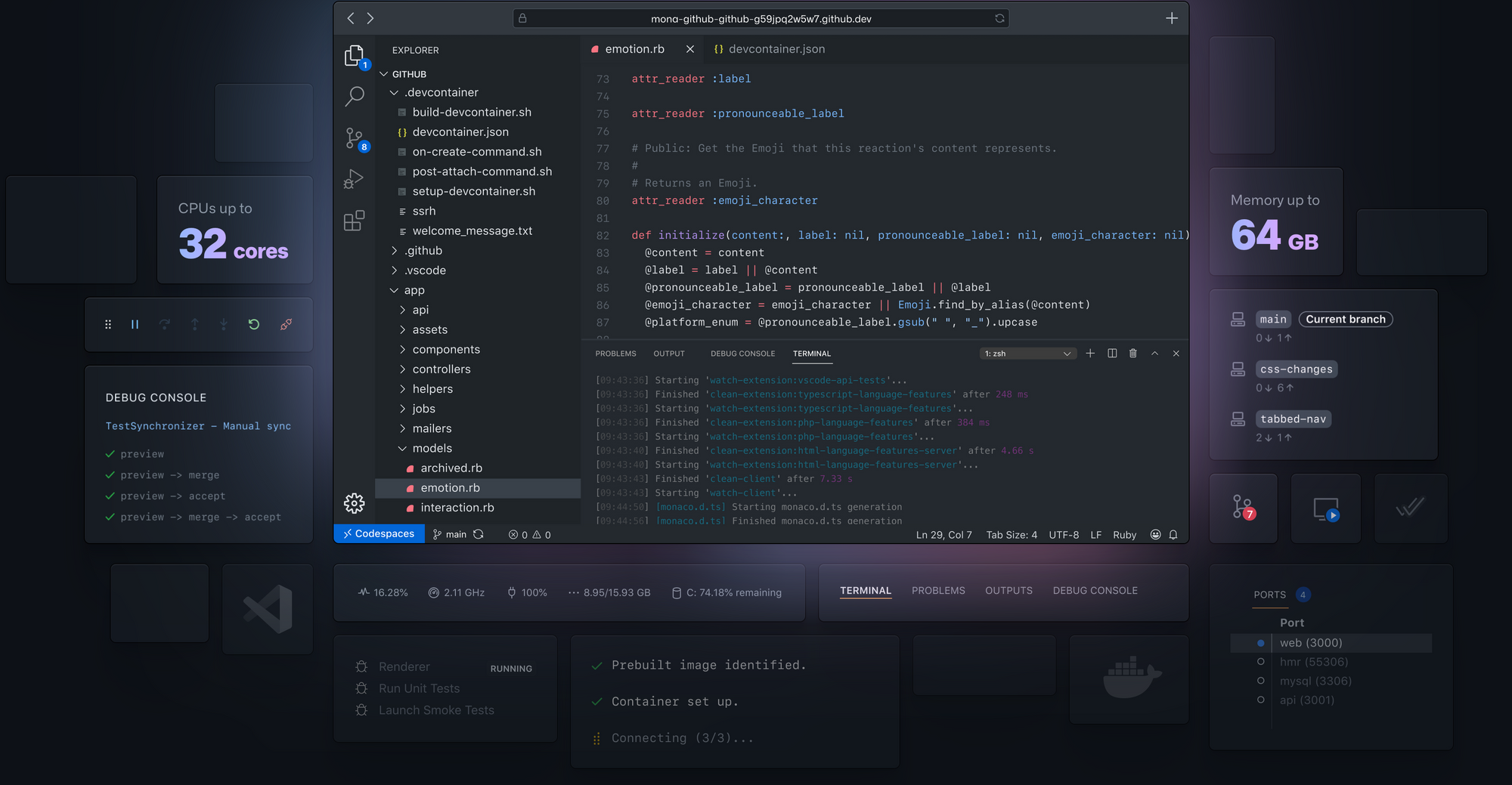Select the mysql (3306) port radio
The height and width of the screenshot is (785, 1512).
[x=1260, y=681]
